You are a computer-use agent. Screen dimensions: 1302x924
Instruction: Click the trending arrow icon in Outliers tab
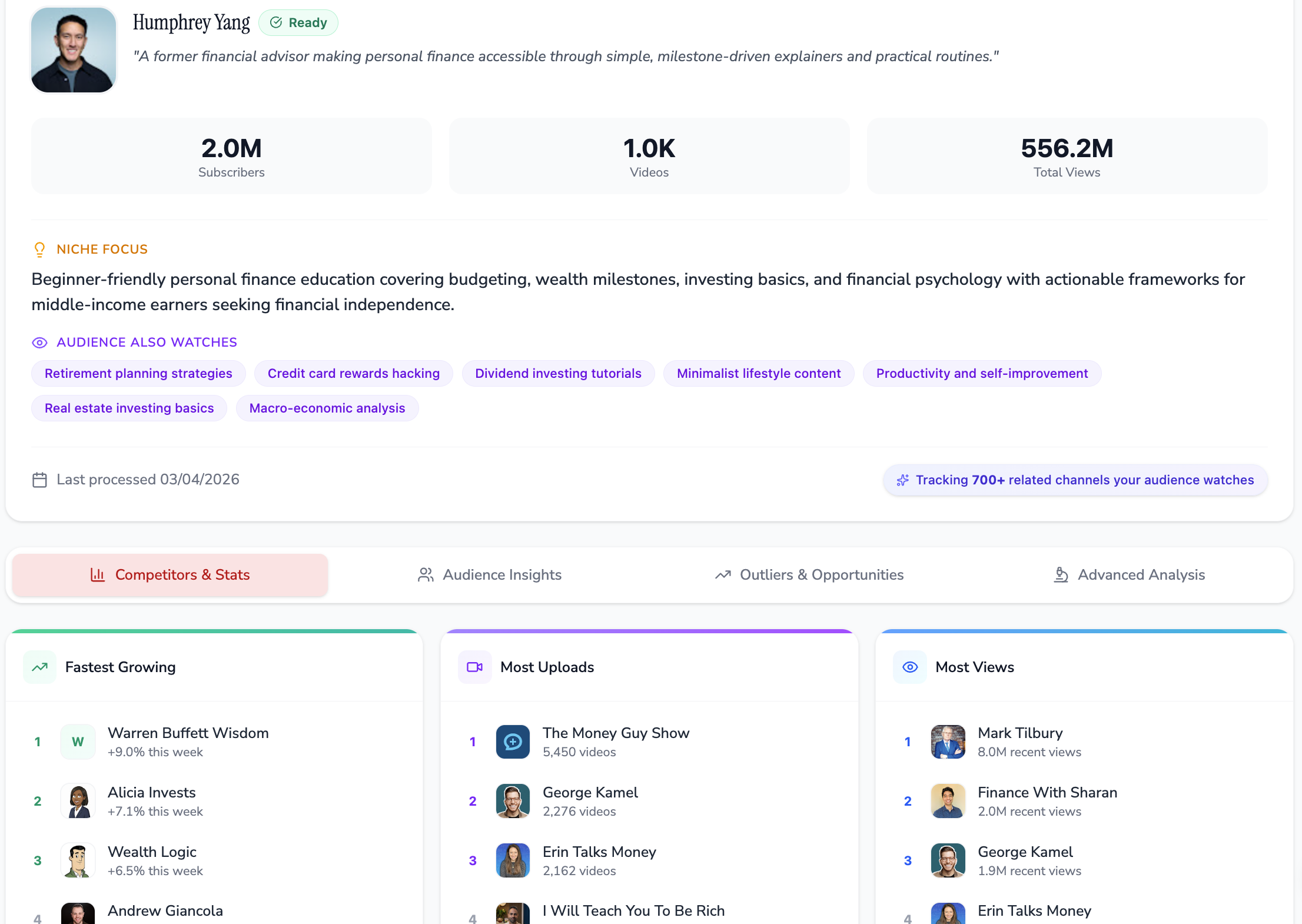point(723,575)
